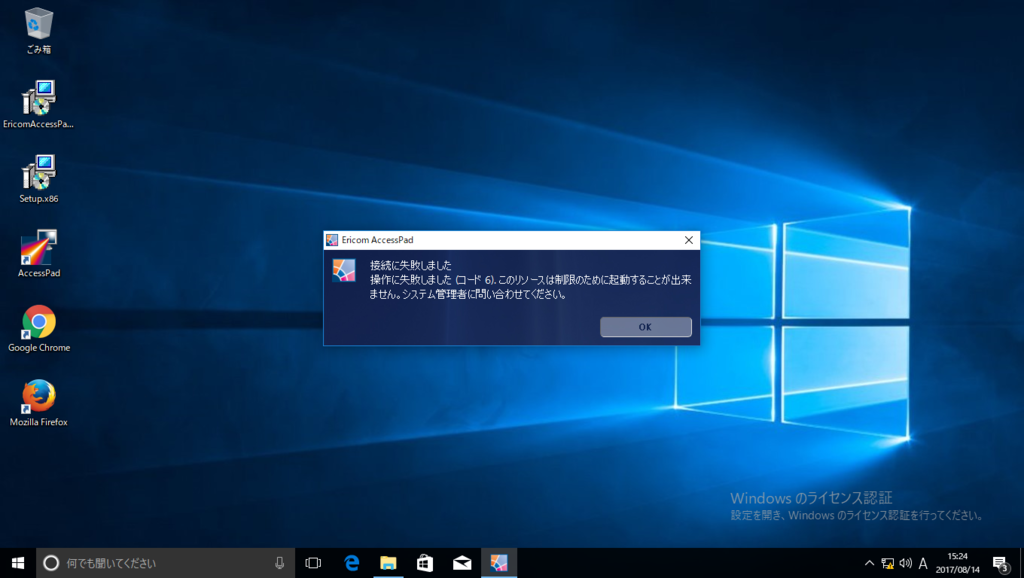Toggle the IME input mode indicator
This screenshot has width=1024, height=578.
coord(923,563)
